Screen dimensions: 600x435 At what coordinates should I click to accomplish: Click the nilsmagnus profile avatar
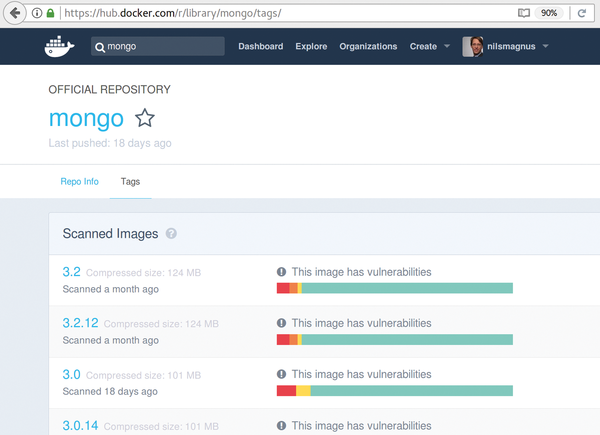(x=473, y=47)
